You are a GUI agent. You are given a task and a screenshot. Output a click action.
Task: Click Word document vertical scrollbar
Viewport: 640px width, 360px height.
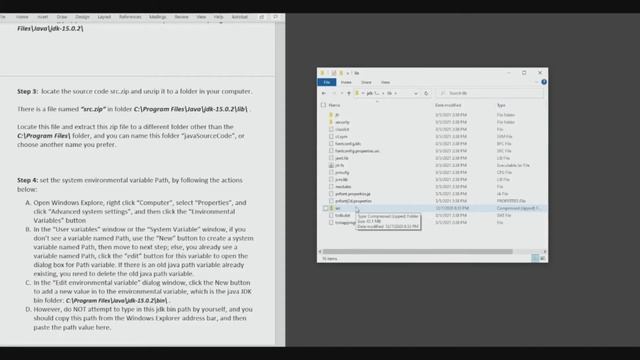point(280,184)
